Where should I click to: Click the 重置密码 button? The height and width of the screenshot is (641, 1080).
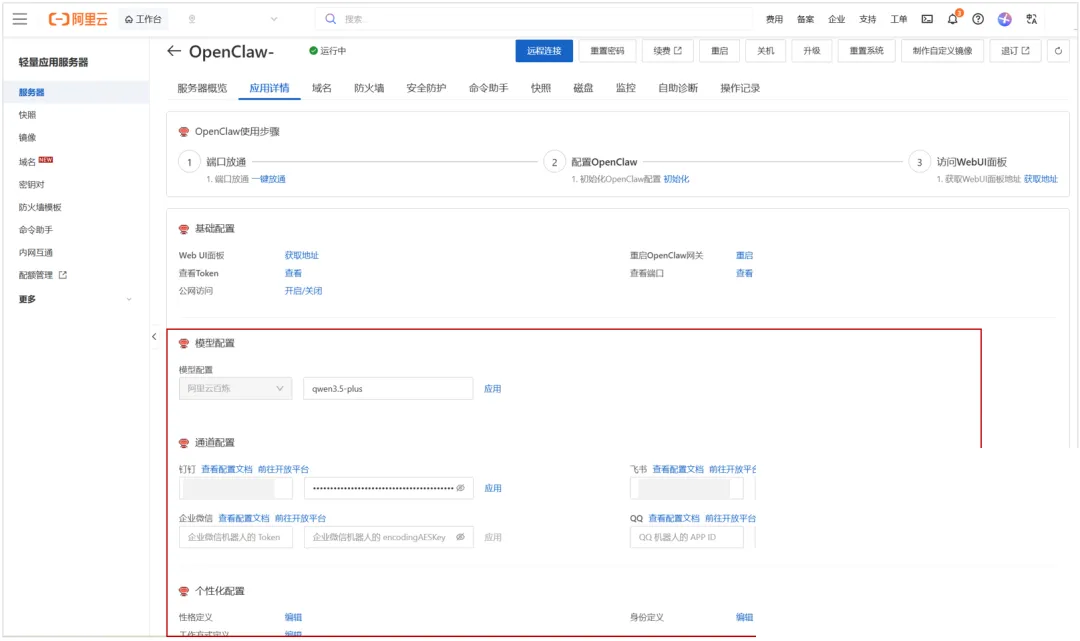607,51
